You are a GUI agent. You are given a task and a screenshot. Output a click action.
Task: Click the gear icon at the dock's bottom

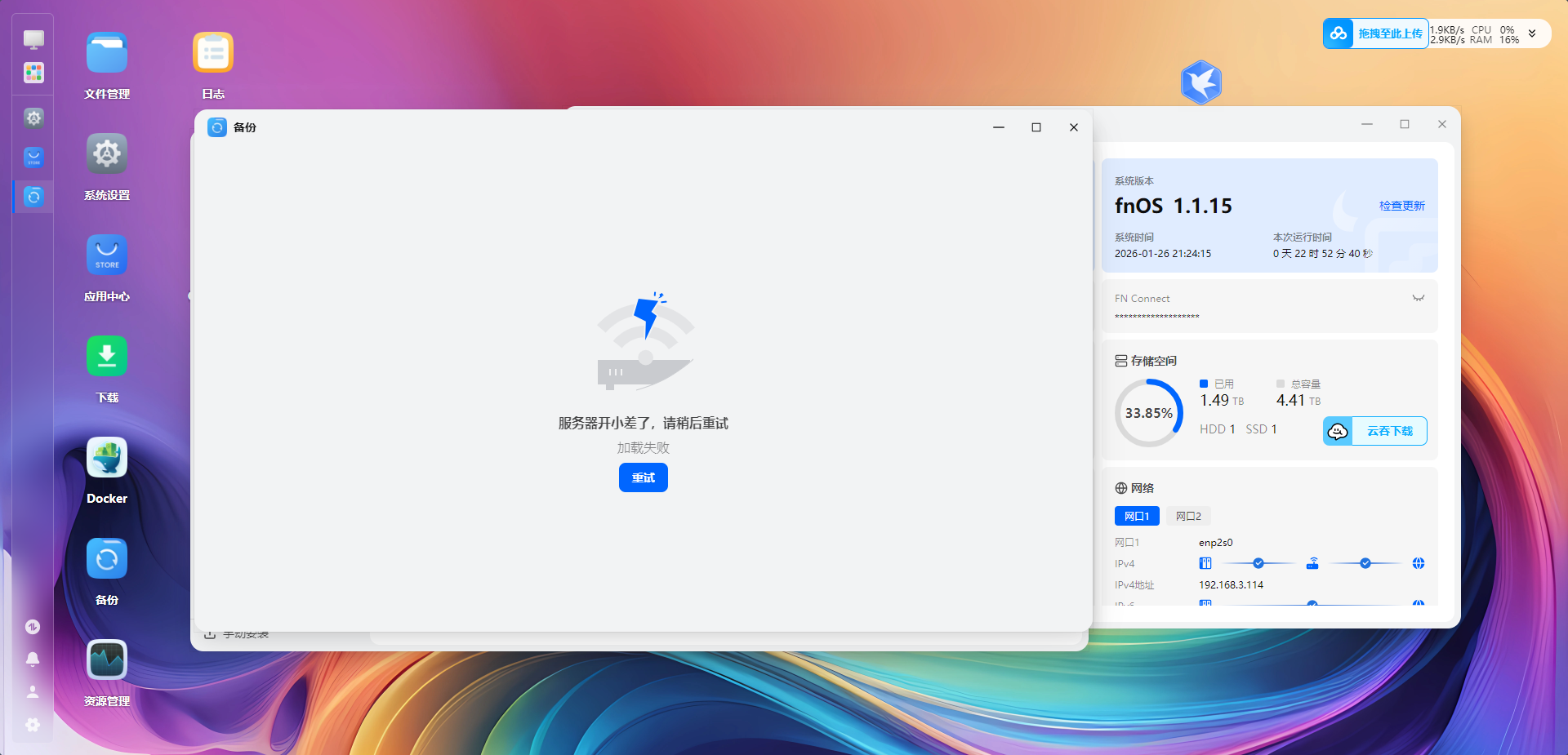(x=33, y=724)
